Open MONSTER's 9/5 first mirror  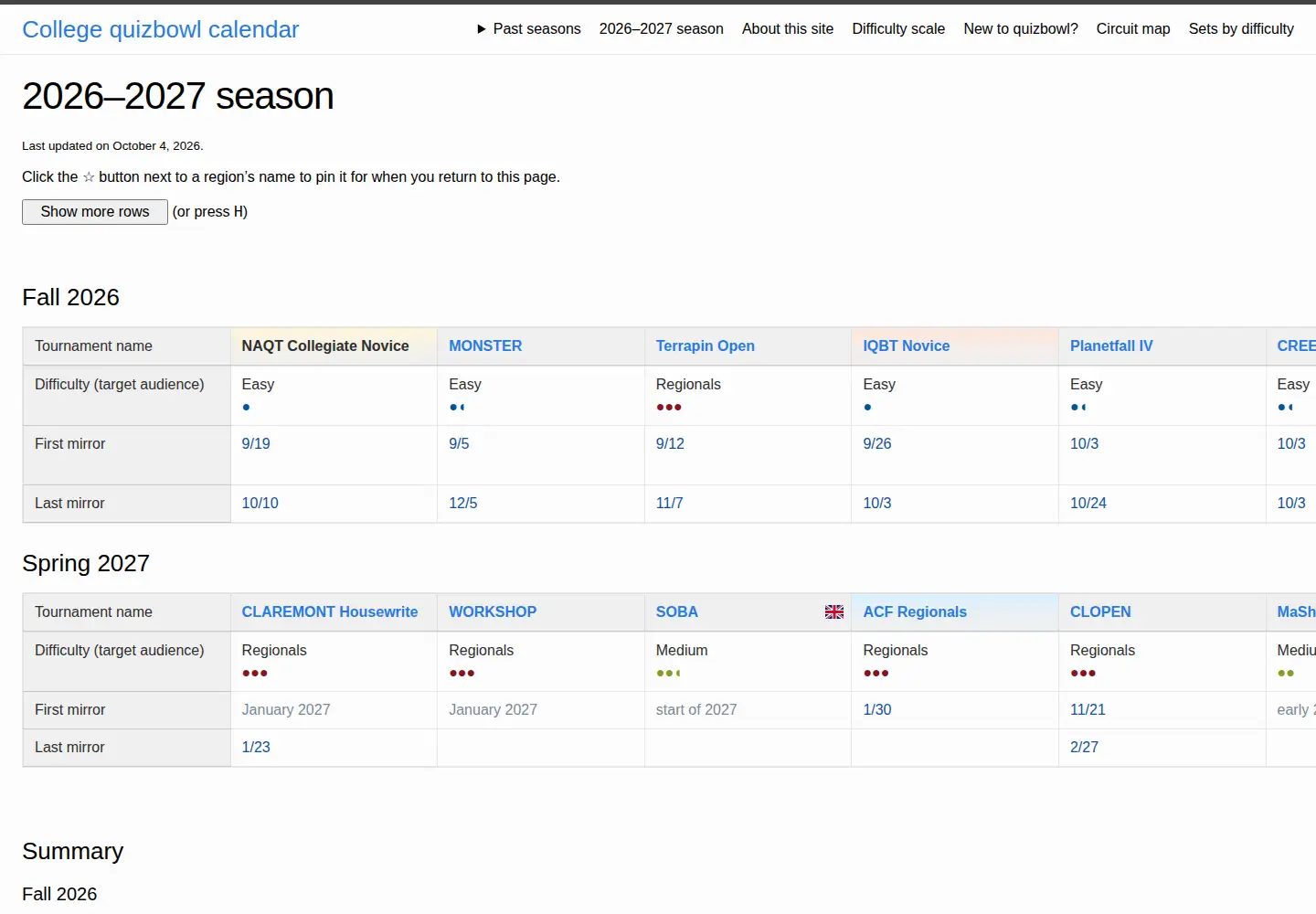(459, 444)
